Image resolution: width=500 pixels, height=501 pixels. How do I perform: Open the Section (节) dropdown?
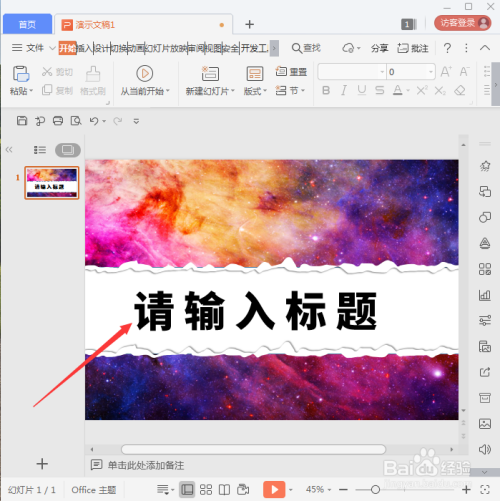[290, 90]
